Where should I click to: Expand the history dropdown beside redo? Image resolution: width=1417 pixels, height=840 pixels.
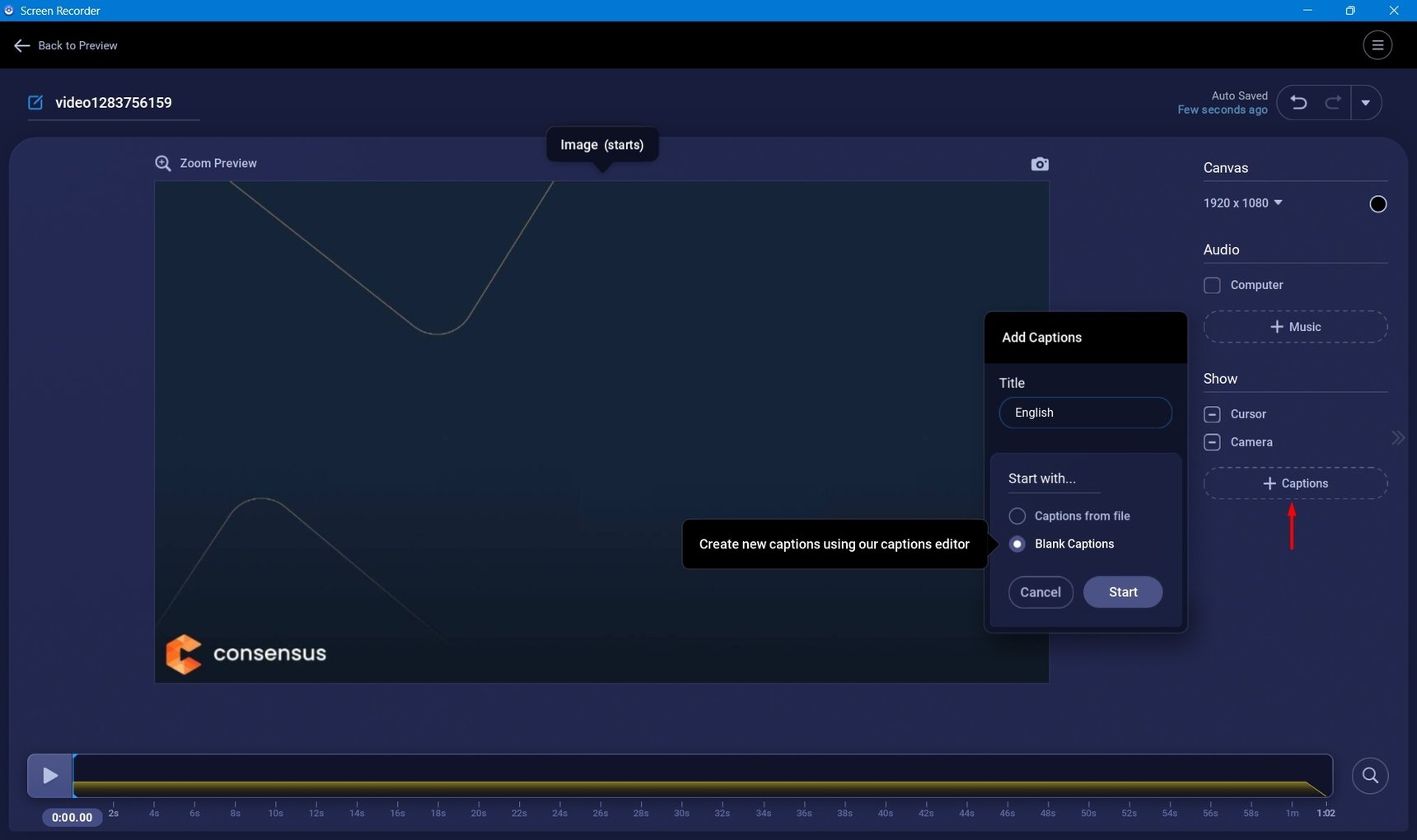1366,103
